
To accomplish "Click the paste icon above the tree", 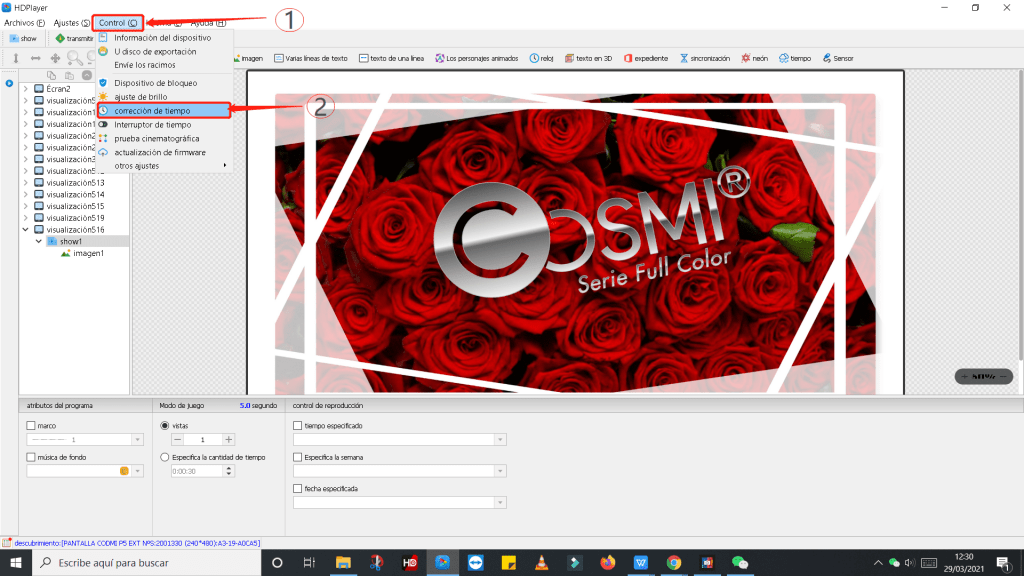I will click(69, 76).
